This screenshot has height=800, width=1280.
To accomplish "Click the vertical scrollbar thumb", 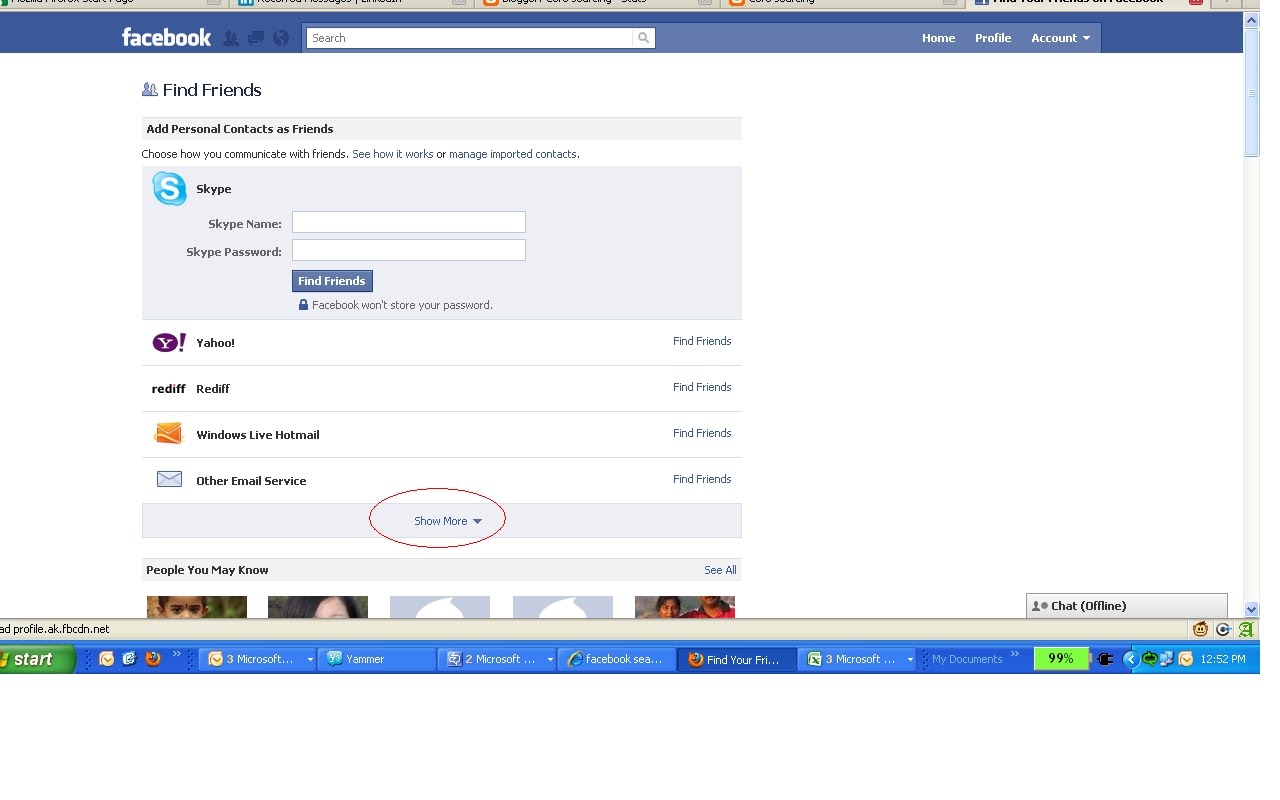I will (x=1252, y=92).
